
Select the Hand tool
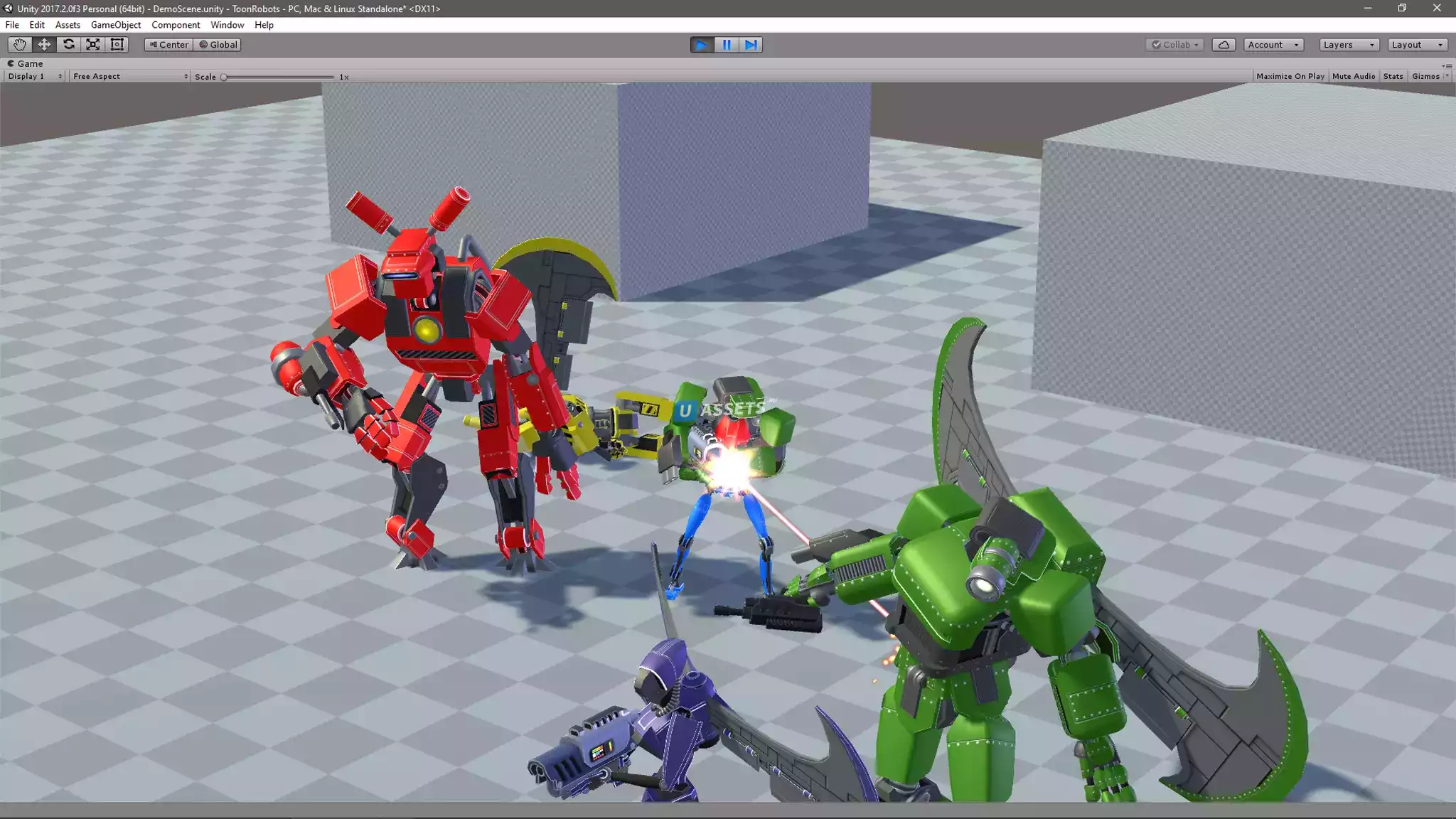pos(19,44)
